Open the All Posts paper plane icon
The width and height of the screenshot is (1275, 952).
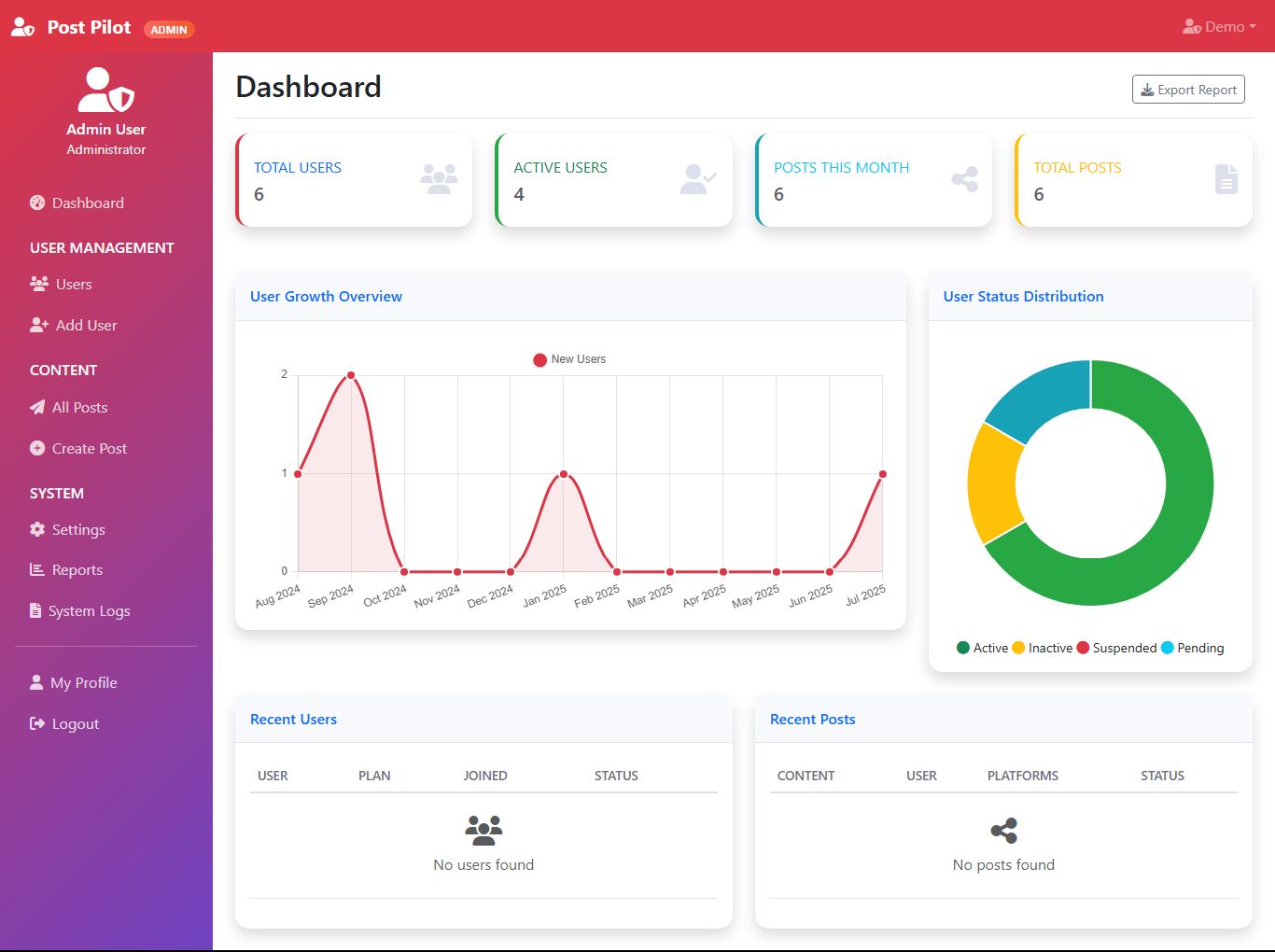pos(37,407)
